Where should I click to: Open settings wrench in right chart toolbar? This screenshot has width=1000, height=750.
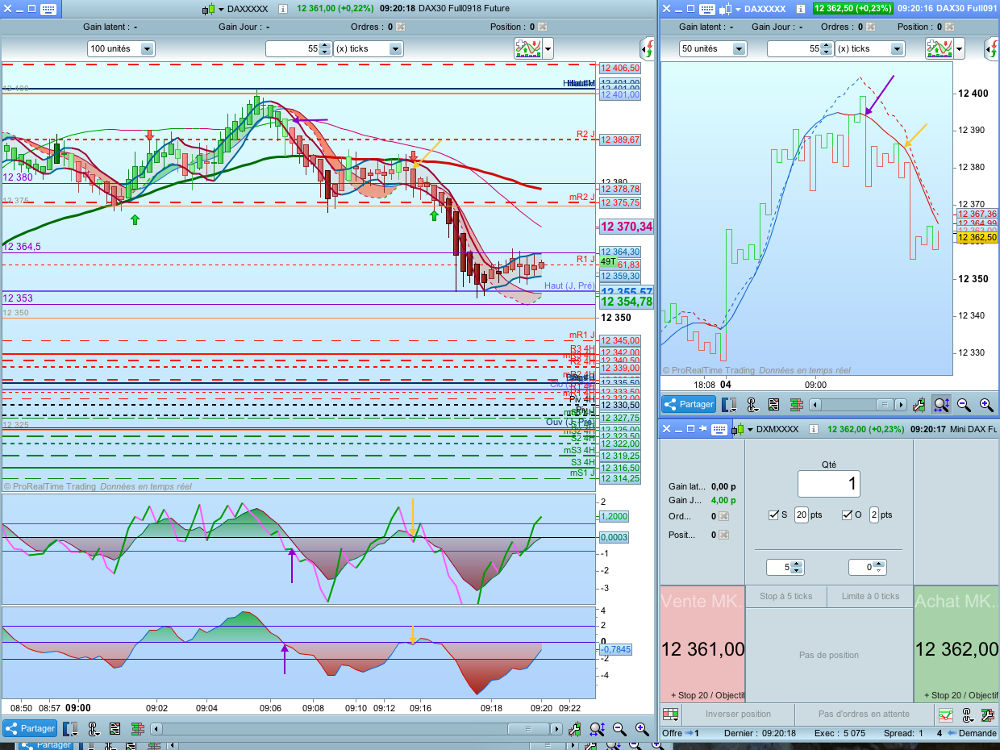tap(919, 404)
